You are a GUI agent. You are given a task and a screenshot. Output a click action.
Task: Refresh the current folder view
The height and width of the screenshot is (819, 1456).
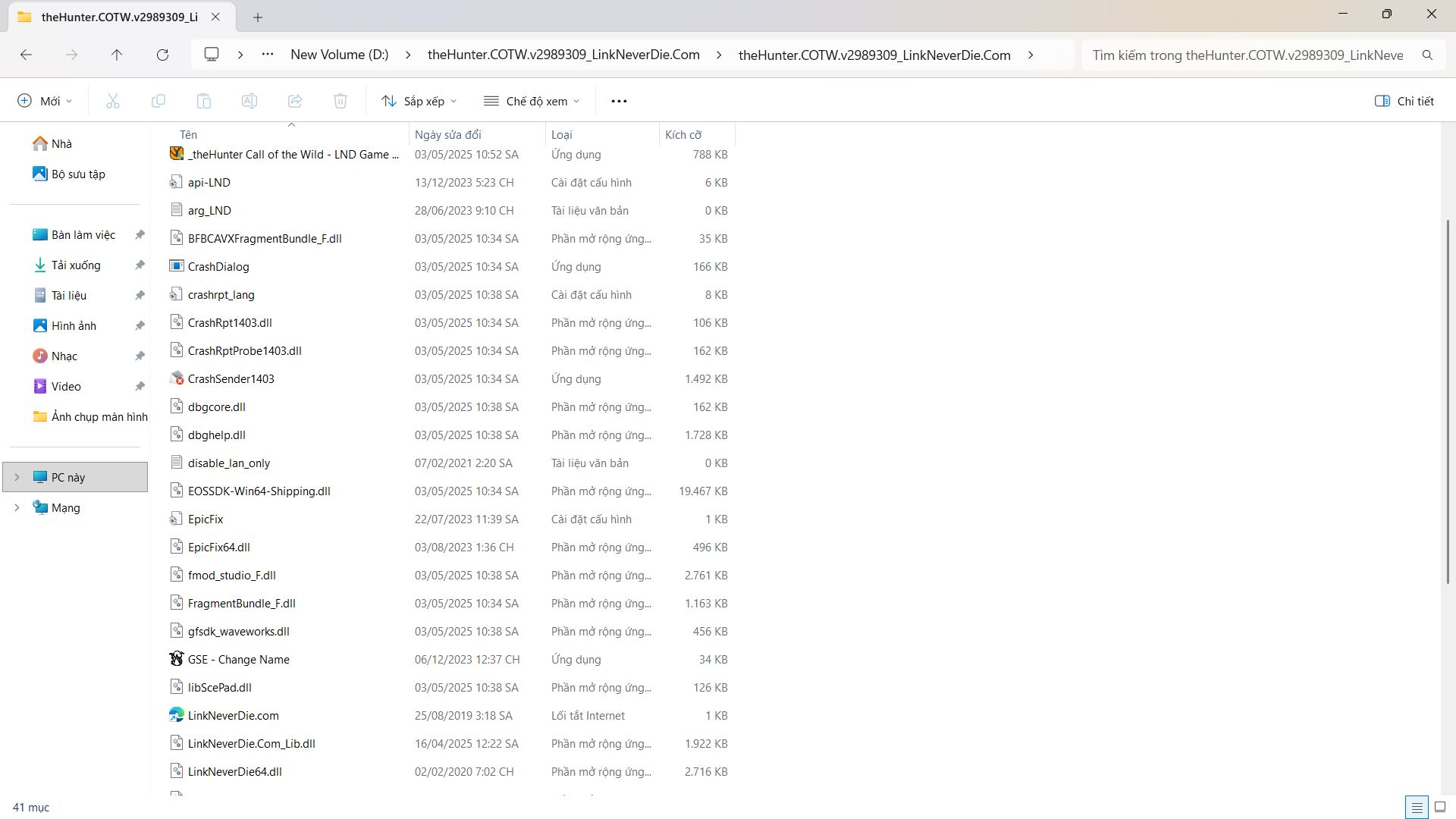point(162,55)
